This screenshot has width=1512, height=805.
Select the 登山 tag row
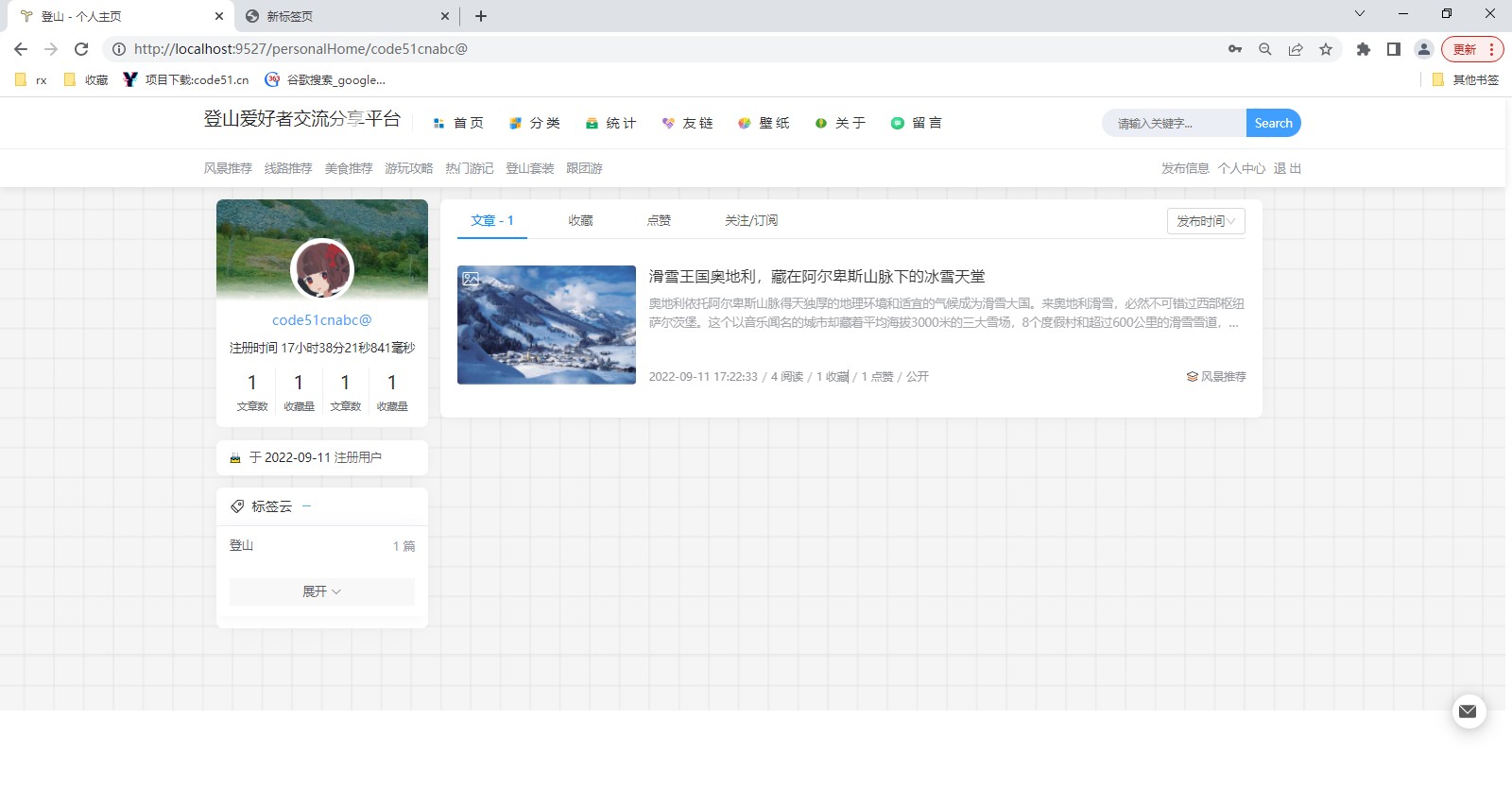coord(322,546)
